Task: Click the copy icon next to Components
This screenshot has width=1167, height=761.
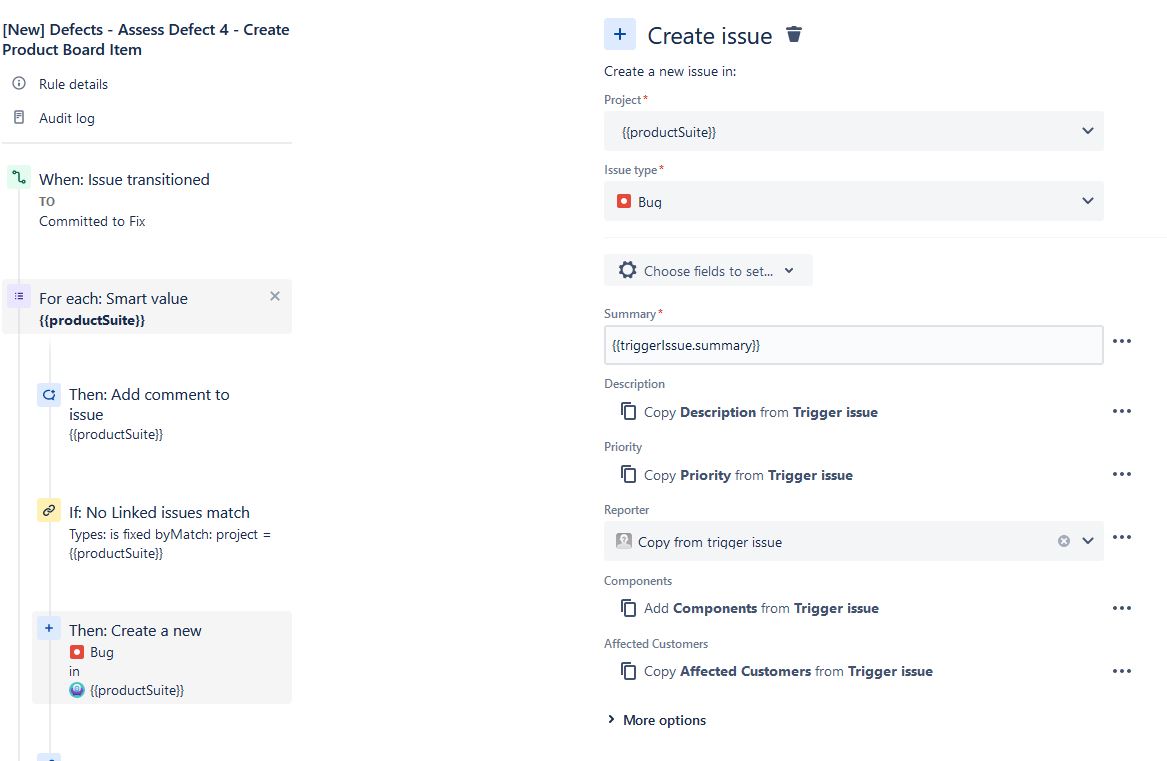Action: pyautogui.click(x=628, y=608)
